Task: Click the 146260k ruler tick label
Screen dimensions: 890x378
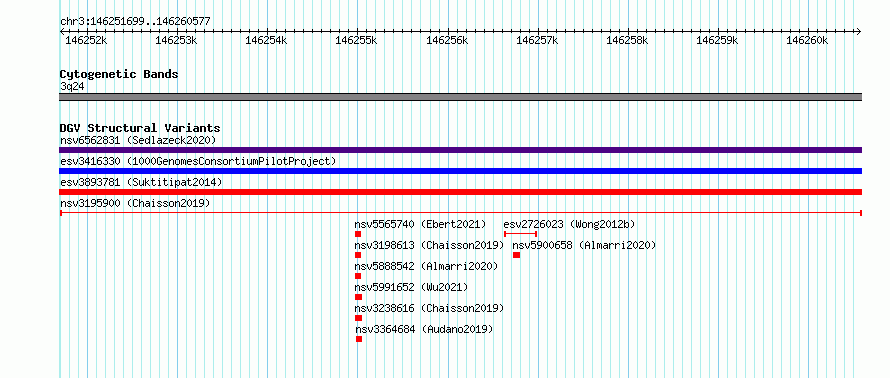Action: [807, 40]
